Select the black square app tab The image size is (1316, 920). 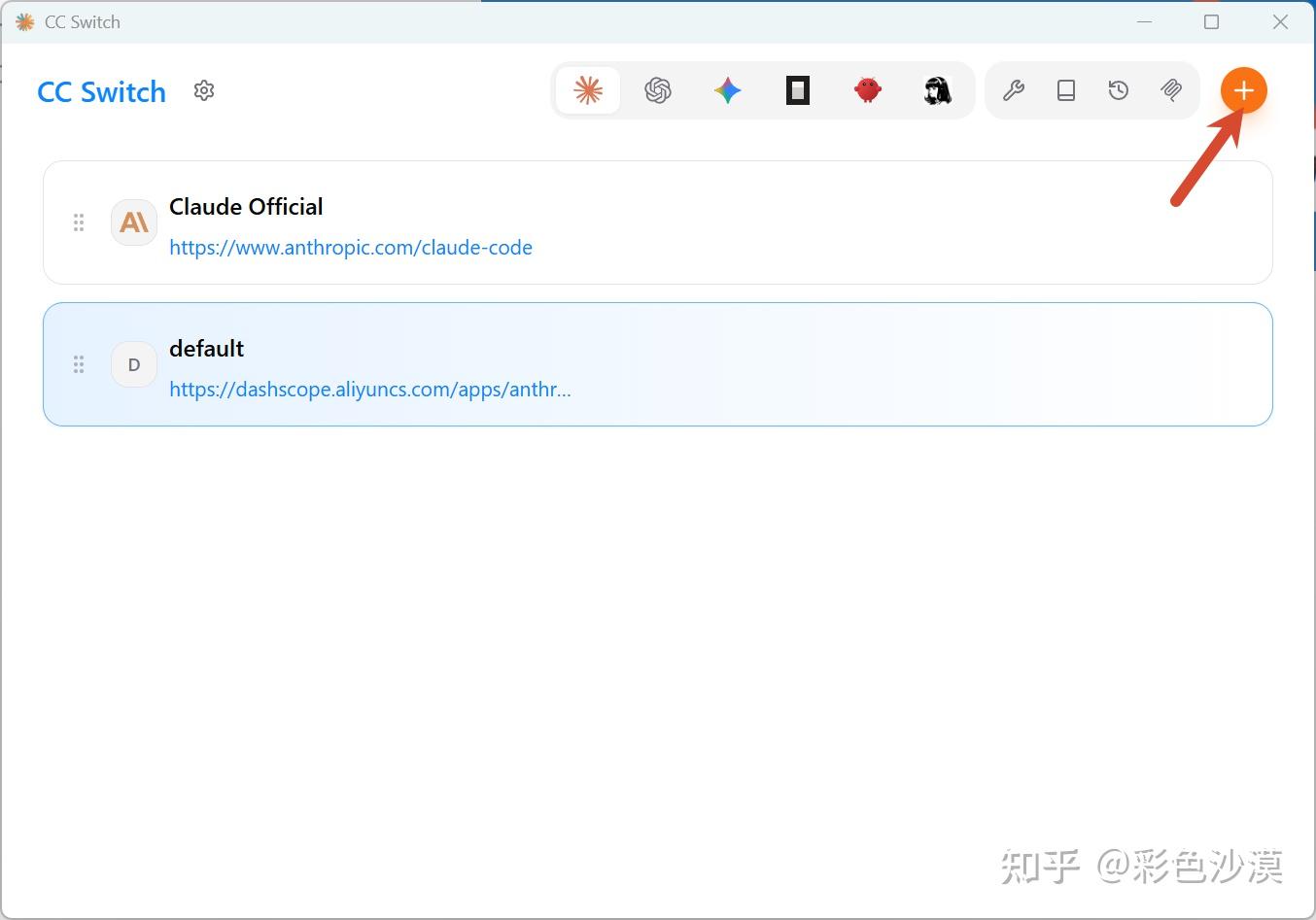click(x=798, y=91)
